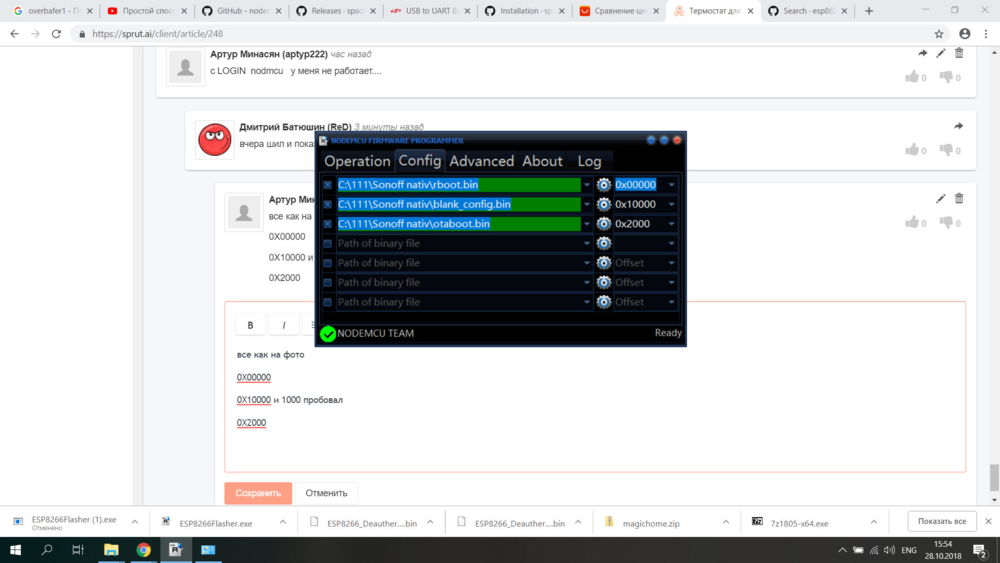Open the download menu arrow for 7z1805-x64.exe
The image size is (1000, 563).
874,522
